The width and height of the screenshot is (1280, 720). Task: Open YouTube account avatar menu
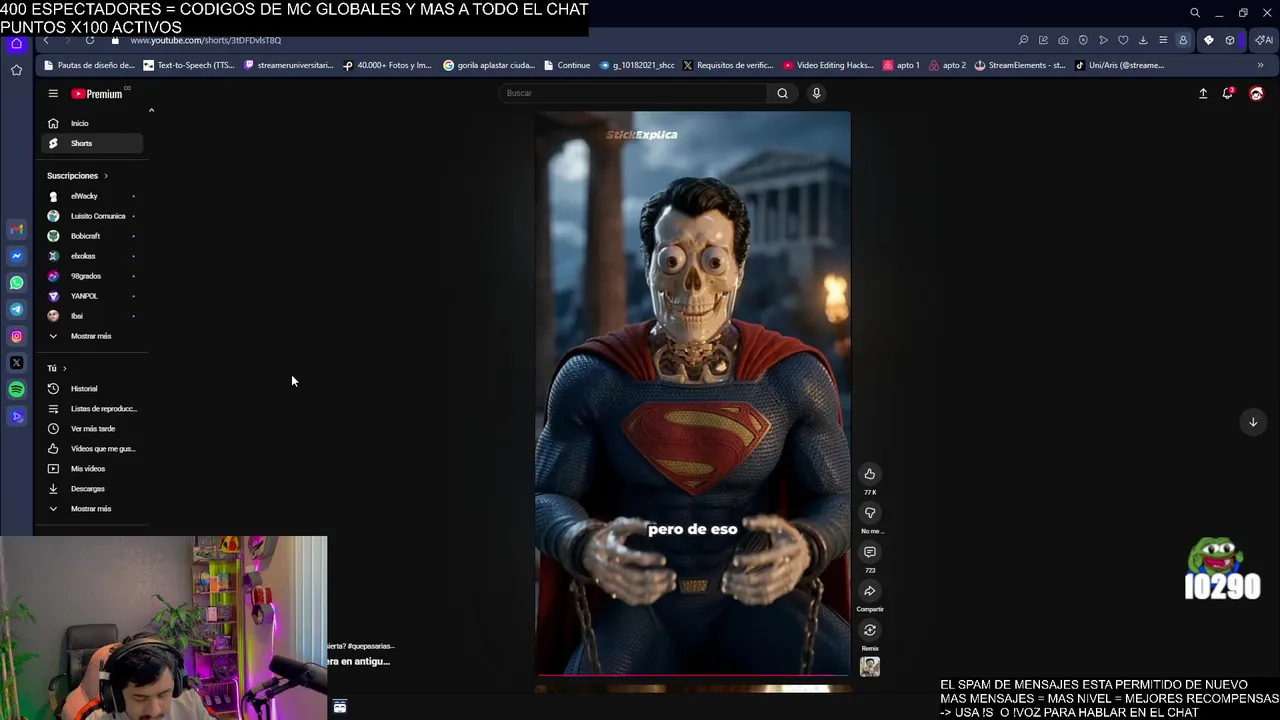[x=1256, y=93]
